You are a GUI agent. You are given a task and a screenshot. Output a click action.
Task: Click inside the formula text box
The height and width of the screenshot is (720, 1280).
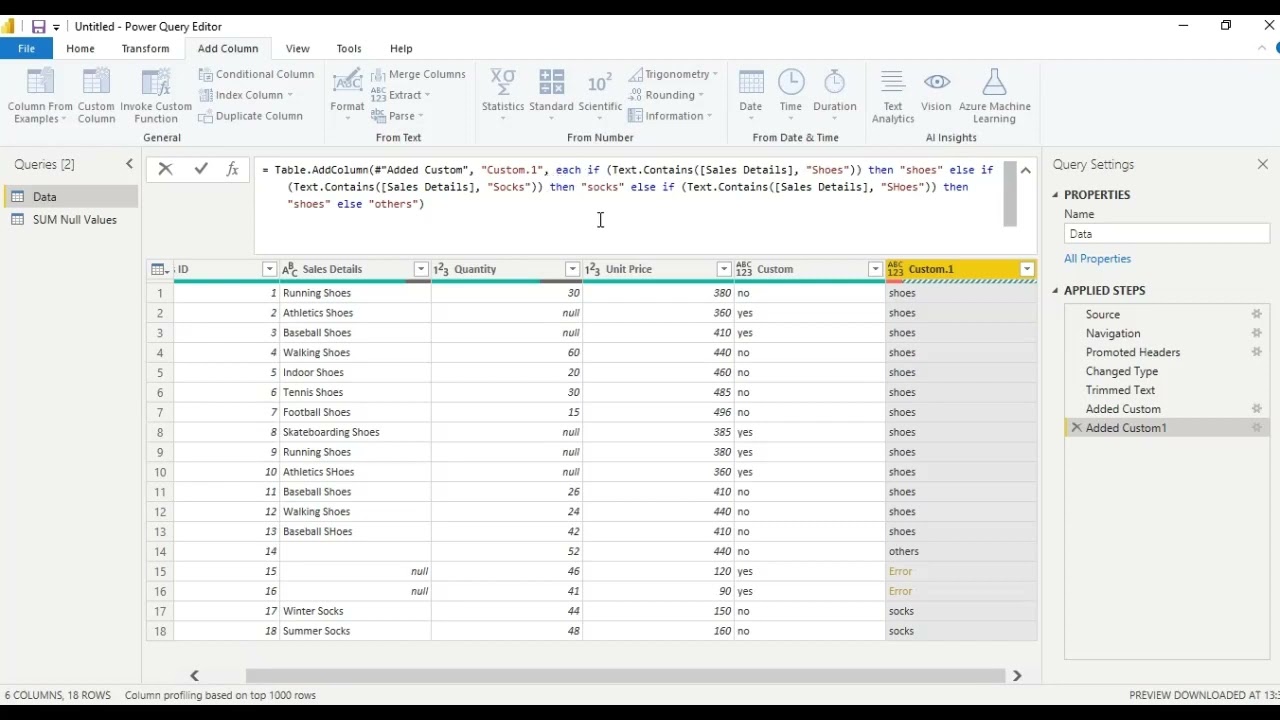coord(630,205)
